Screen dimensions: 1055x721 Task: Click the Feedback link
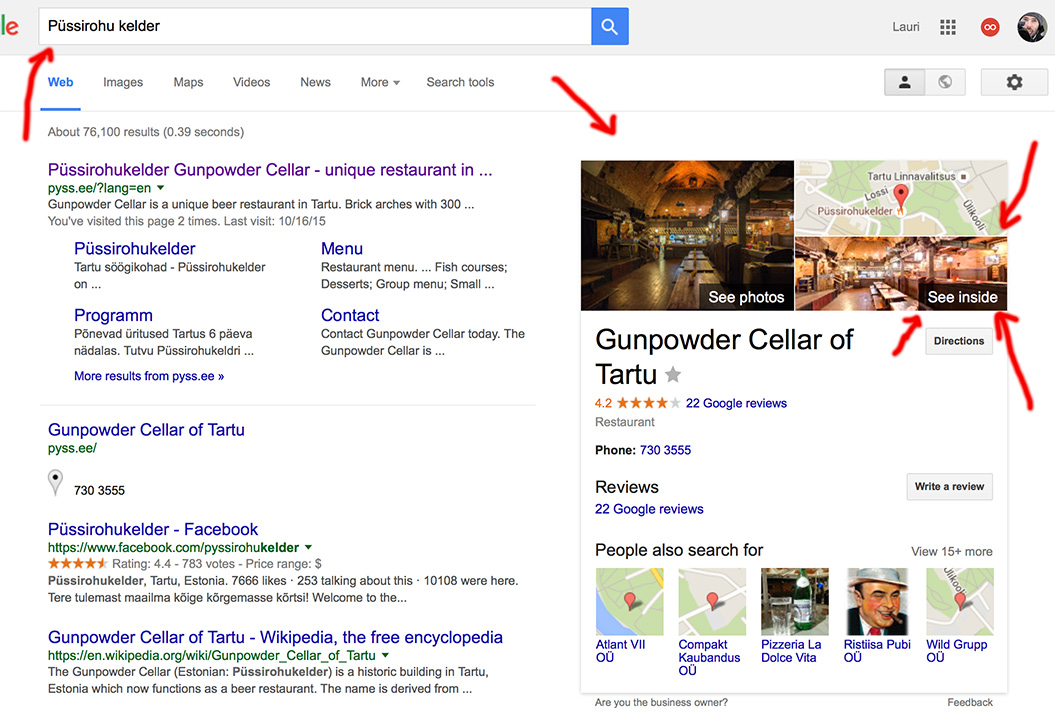[x=970, y=702]
